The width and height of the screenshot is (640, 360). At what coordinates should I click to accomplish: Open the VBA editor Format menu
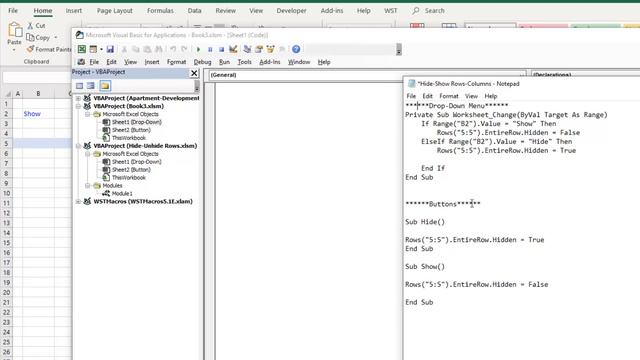[176, 62]
